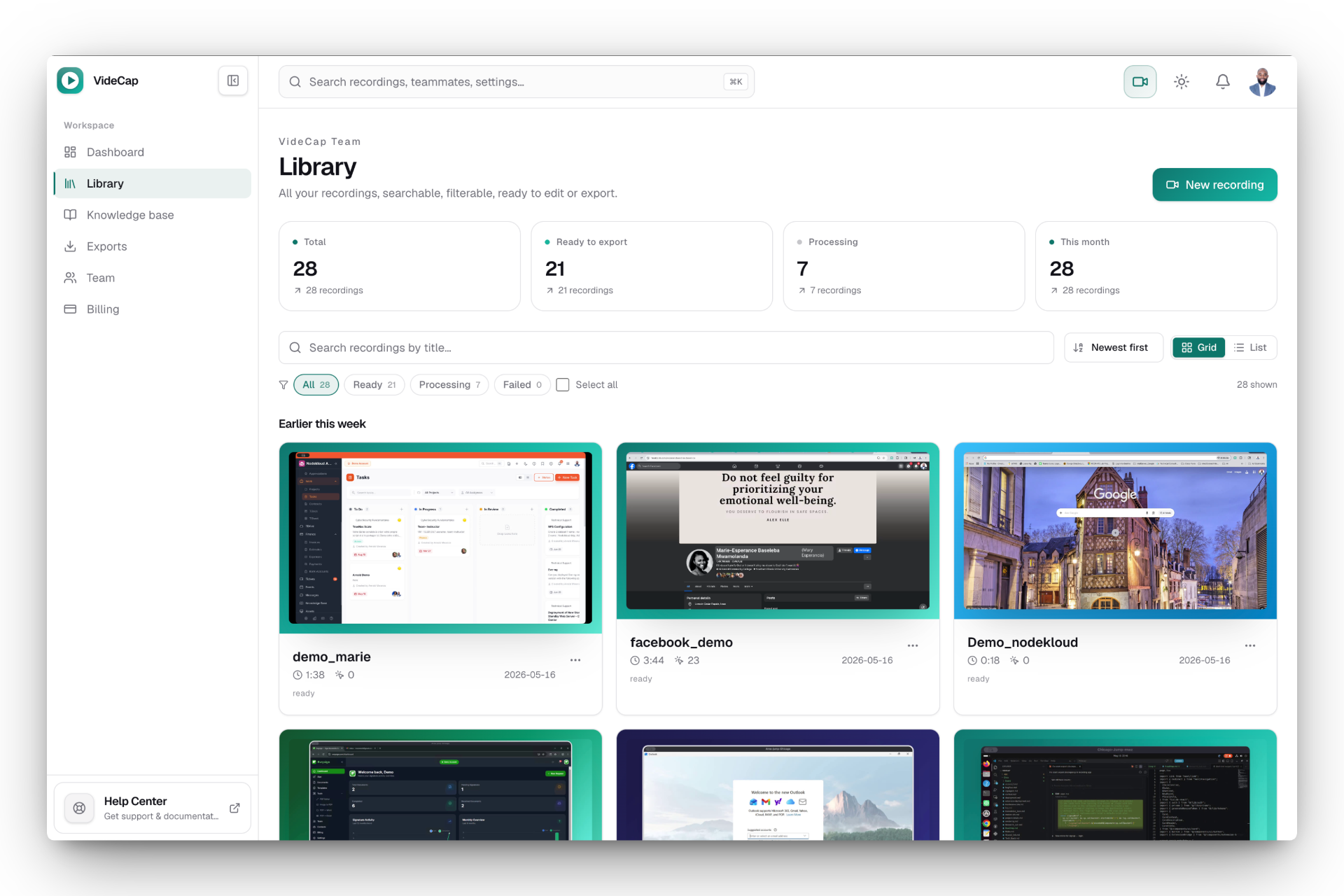The height and width of the screenshot is (896, 1344).
Task: Open the Total recordings stat card
Action: point(400,266)
